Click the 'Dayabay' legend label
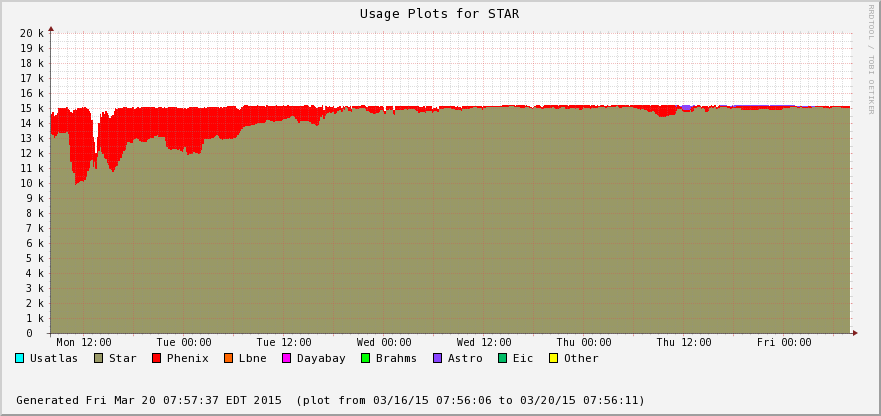Viewport: 881px width, 416px height. (x=321, y=358)
